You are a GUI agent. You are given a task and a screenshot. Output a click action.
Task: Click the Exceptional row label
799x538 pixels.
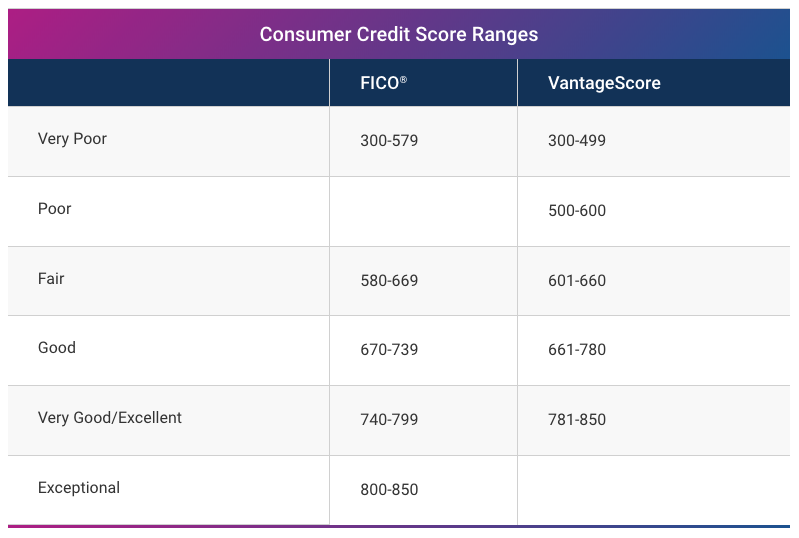[79, 488]
